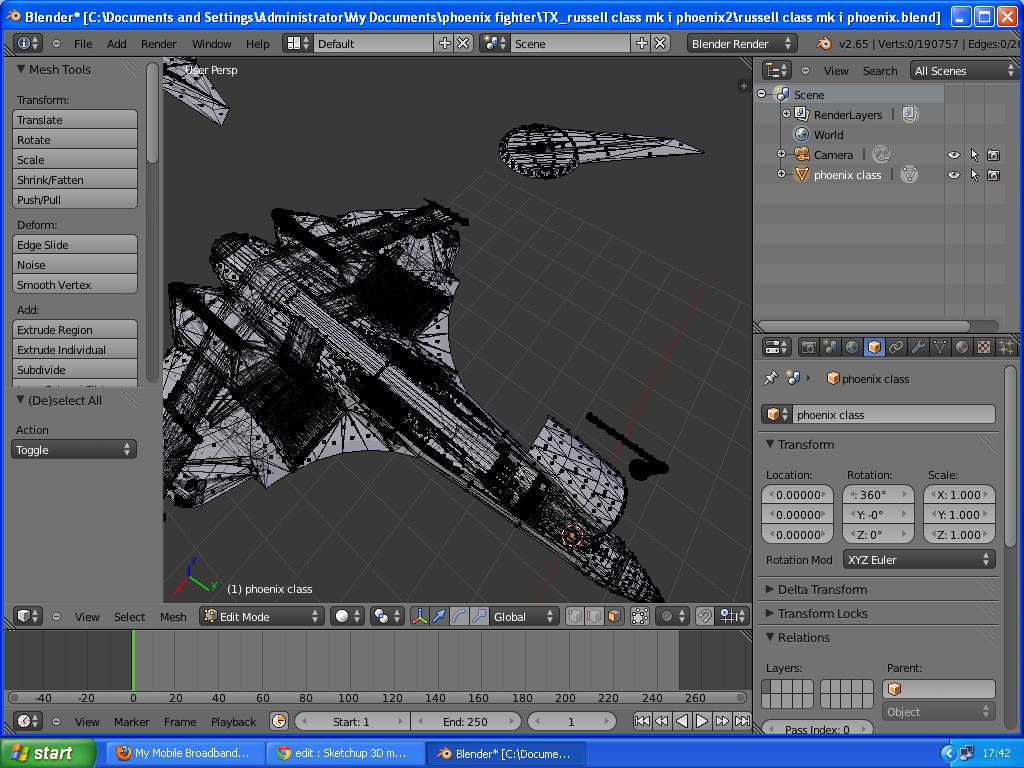Collapse the Scene entry in the Outliner

pyautogui.click(x=763, y=94)
